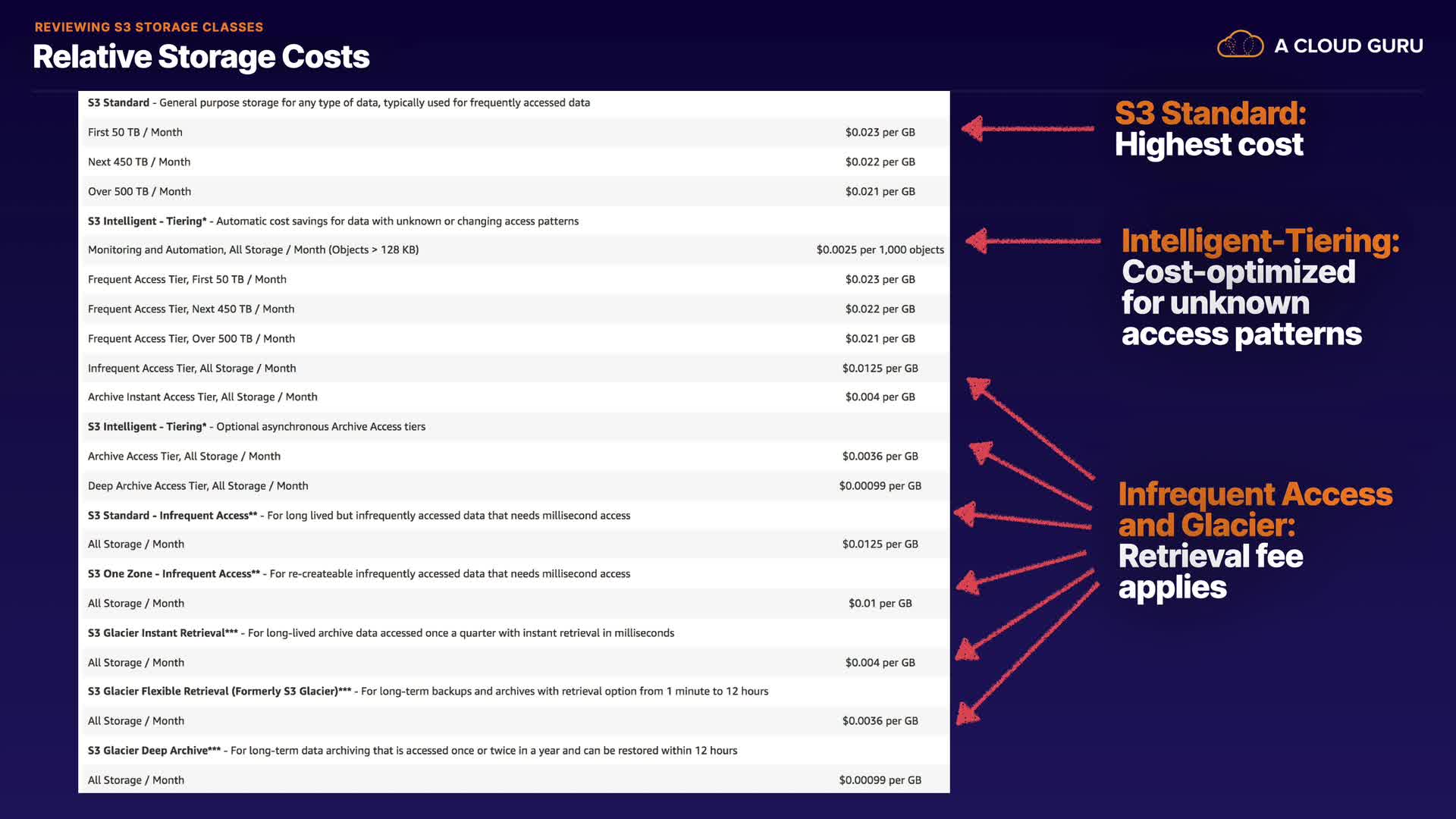This screenshot has width=1456, height=819.
Task: Click Archive Instant Access Tier row
Action: pyautogui.click(x=202, y=397)
